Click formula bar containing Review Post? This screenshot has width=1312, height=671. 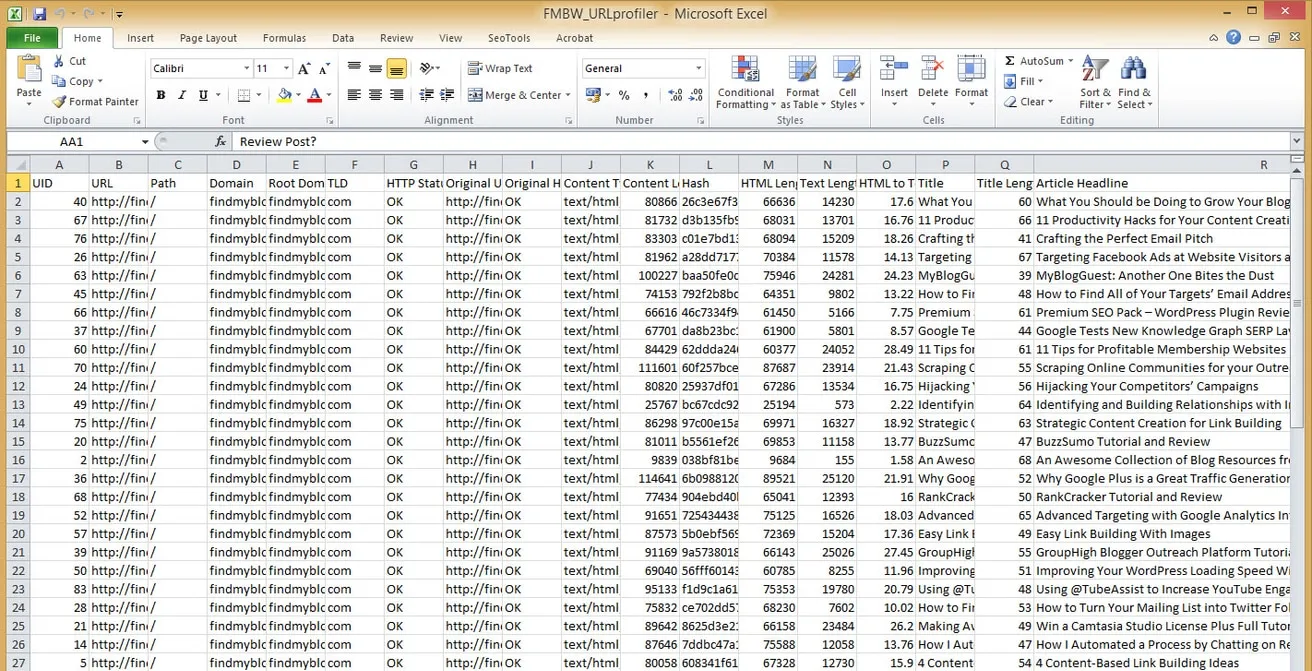[x=761, y=141]
